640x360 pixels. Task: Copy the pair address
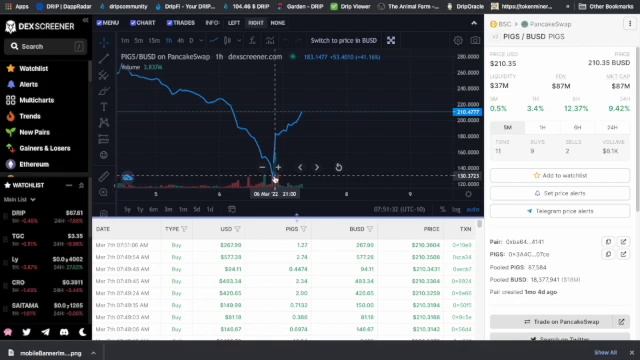[x=608, y=242]
